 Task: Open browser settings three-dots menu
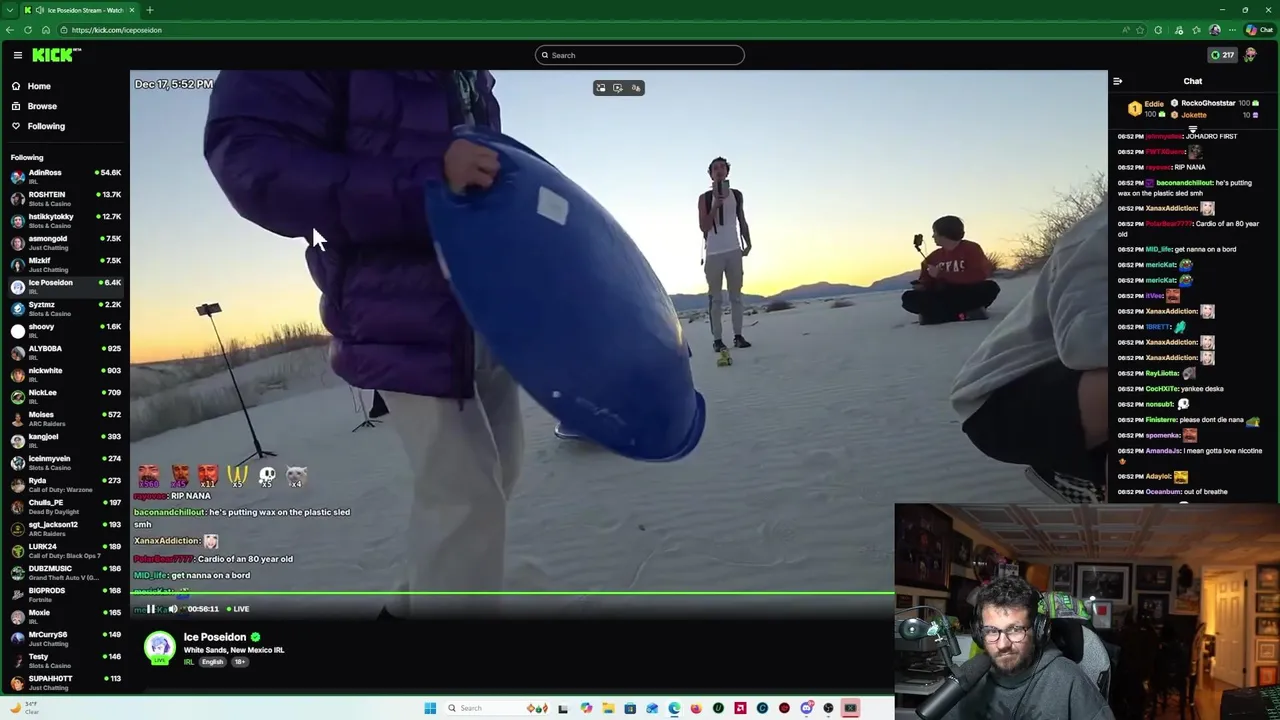[1232, 30]
